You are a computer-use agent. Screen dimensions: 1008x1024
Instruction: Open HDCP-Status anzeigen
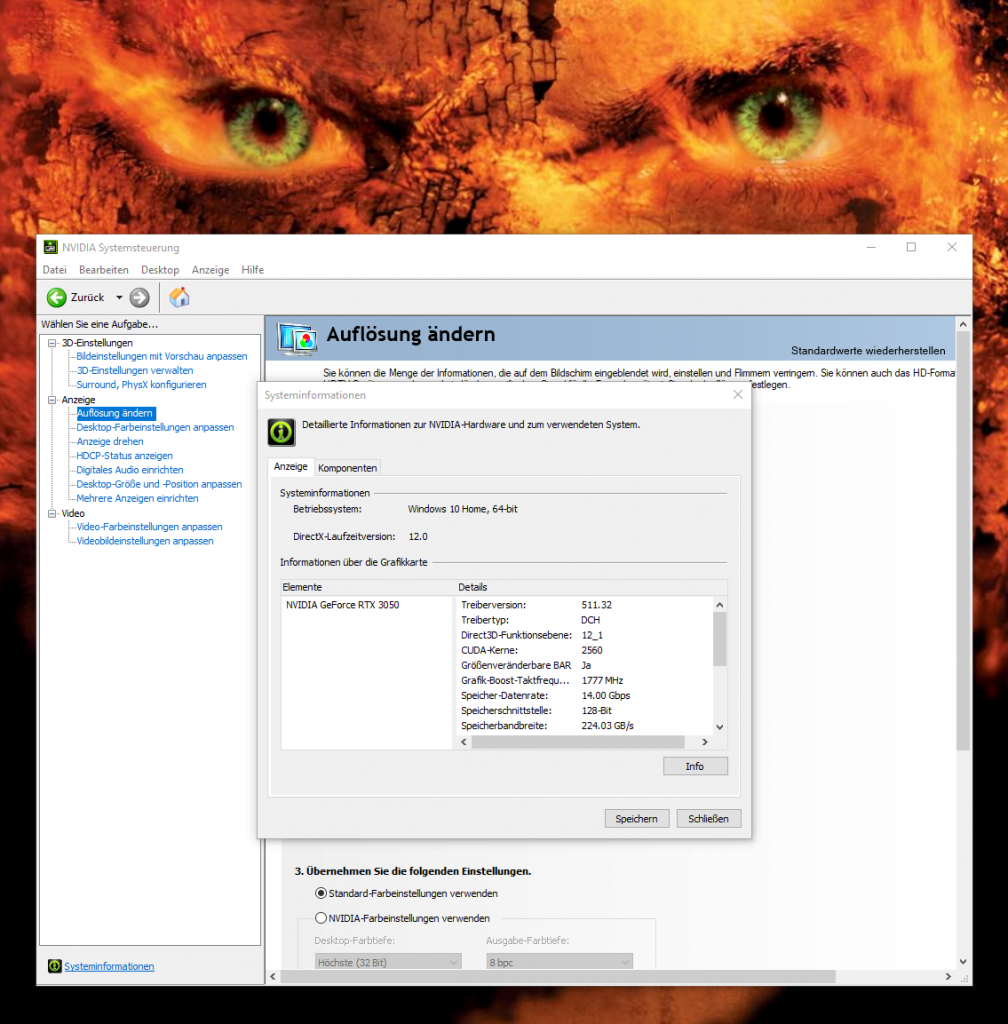pyautogui.click(x=124, y=456)
